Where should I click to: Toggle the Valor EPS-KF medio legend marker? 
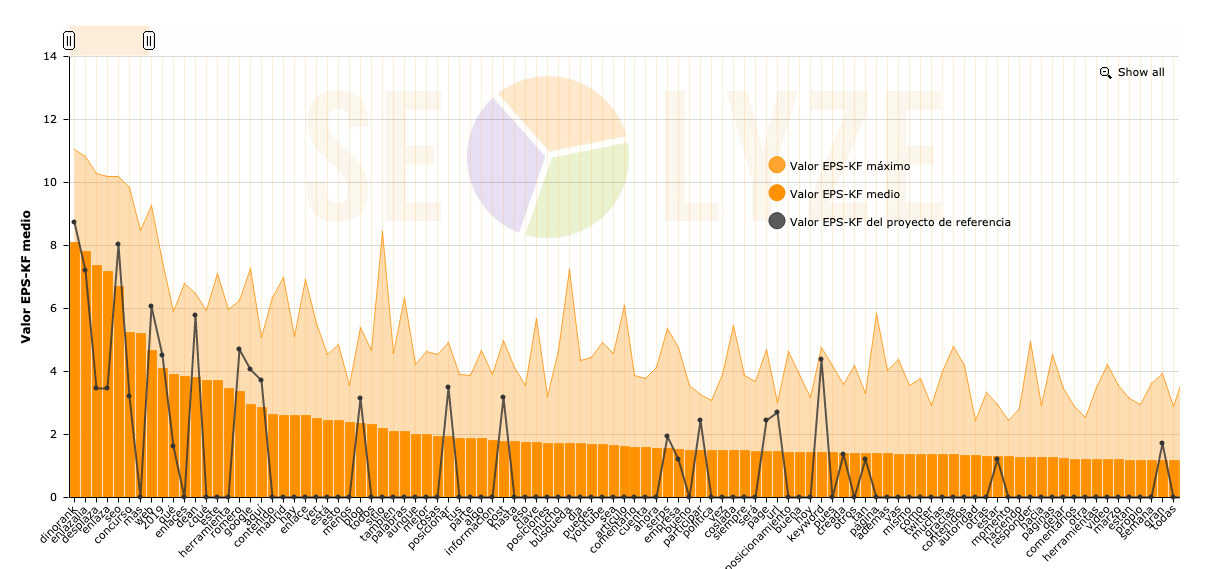tap(777, 194)
